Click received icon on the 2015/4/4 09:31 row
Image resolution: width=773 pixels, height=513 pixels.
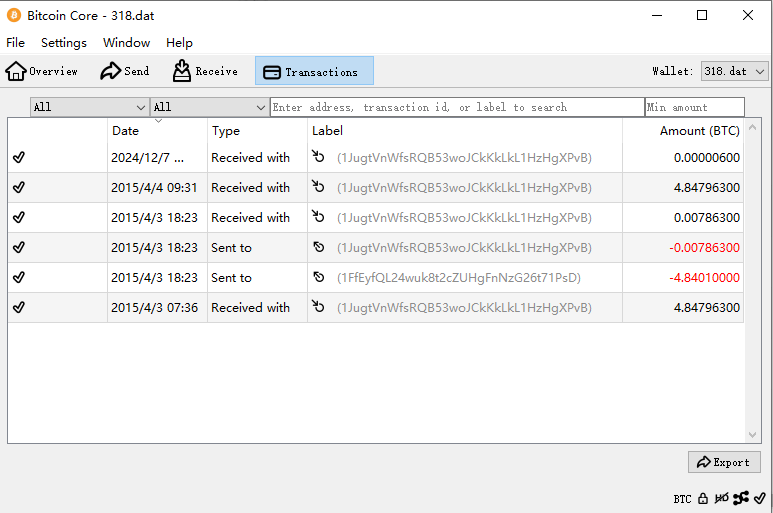coord(319,188)
